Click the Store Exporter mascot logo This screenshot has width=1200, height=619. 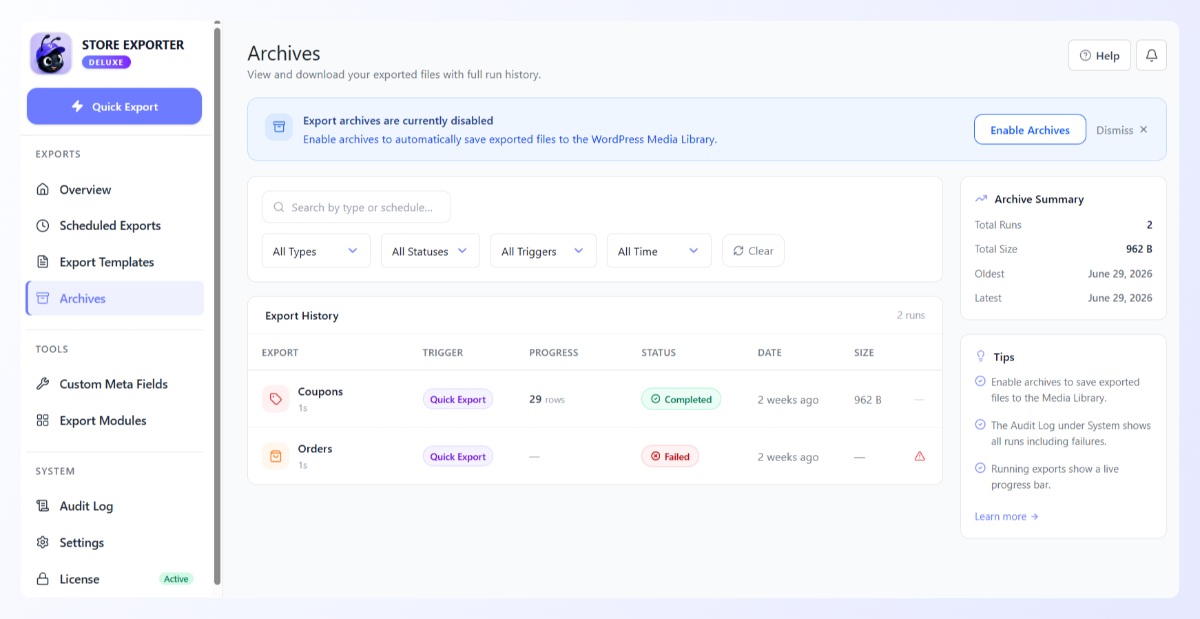click(50, 54)
